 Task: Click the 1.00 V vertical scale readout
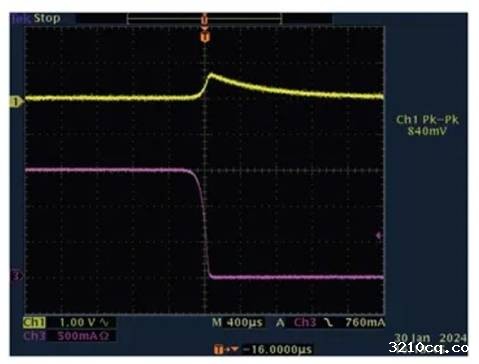77,322
